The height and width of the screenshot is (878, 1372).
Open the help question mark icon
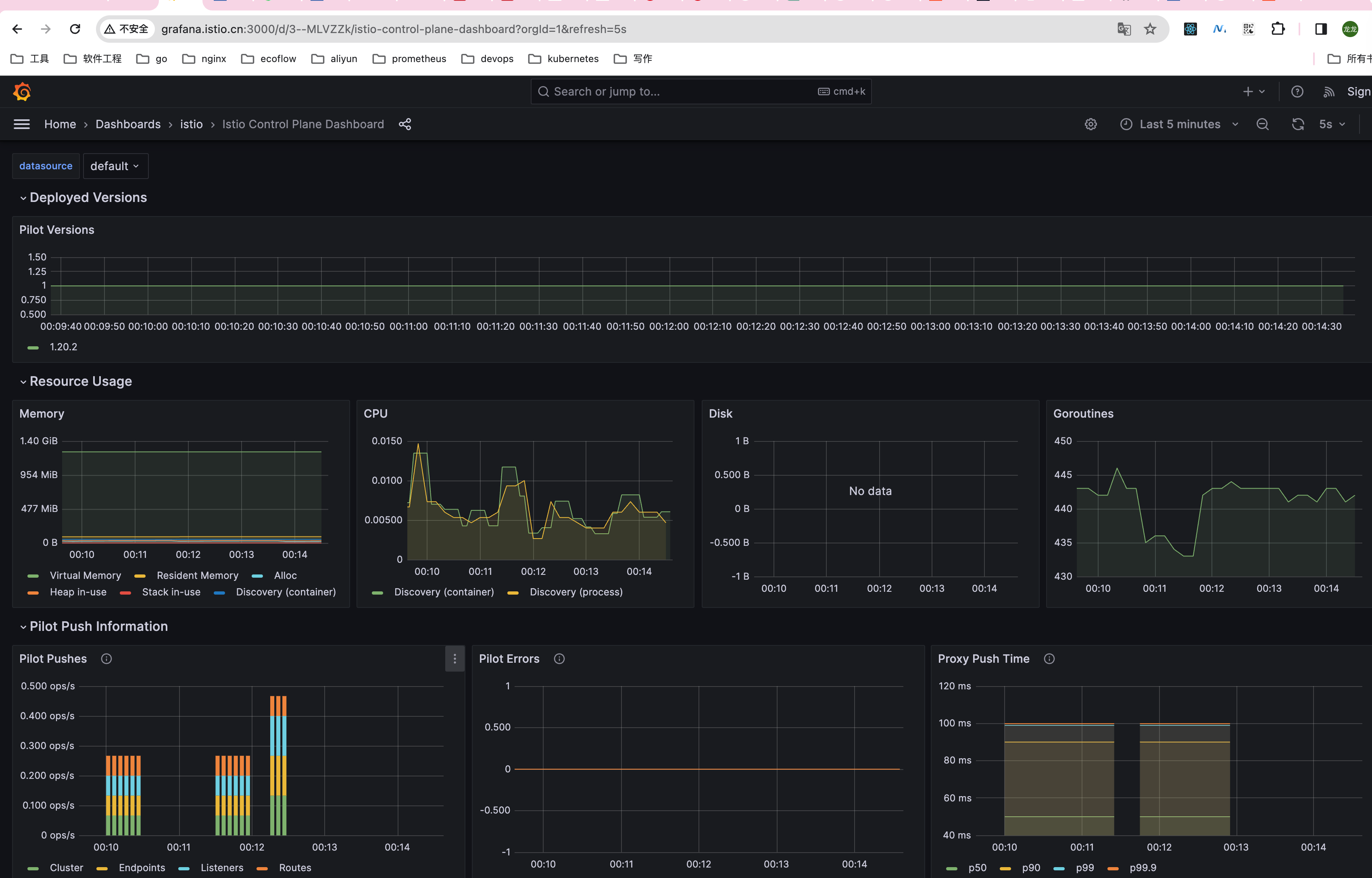(x=1297, y=92)
